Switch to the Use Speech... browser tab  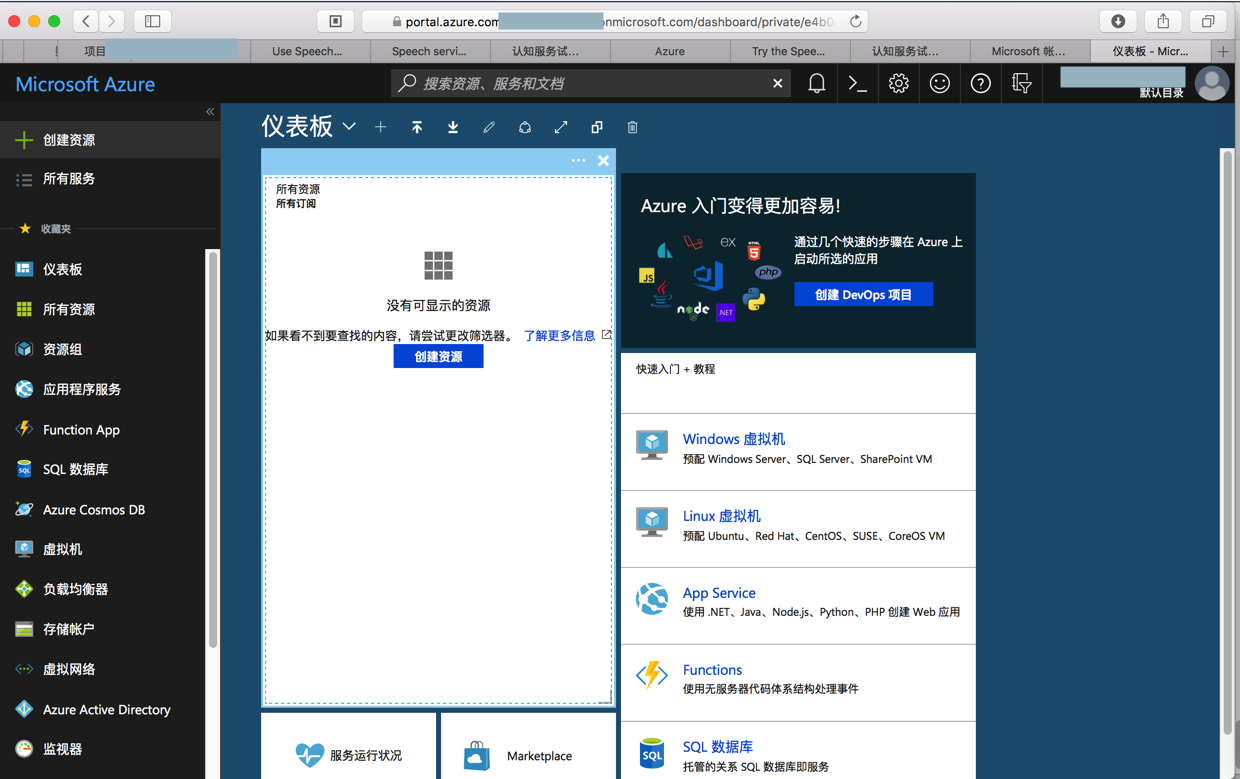pos(307,51)
